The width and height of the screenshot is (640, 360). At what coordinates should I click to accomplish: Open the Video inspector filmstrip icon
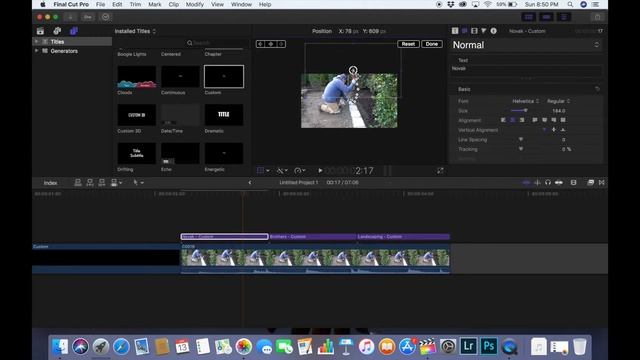474,31
